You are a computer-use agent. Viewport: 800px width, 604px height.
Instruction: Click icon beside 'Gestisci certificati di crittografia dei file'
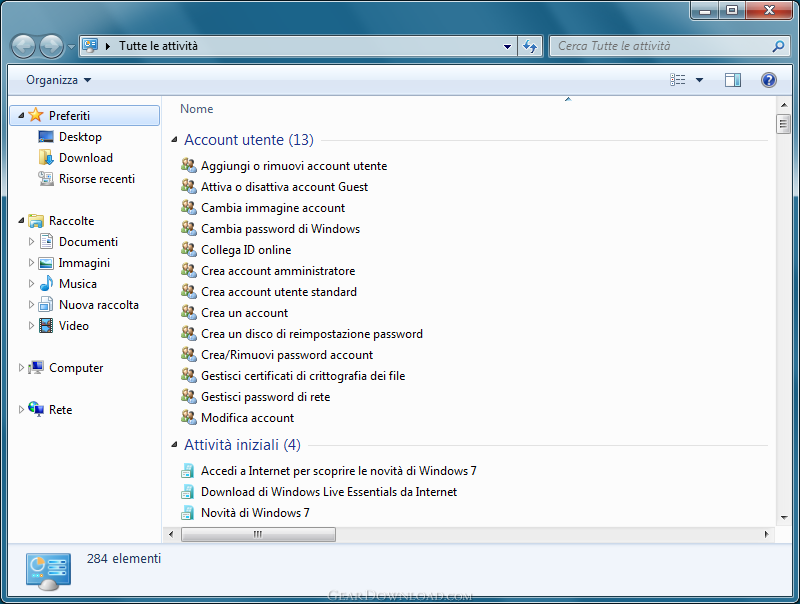click(x=189, y=375)
